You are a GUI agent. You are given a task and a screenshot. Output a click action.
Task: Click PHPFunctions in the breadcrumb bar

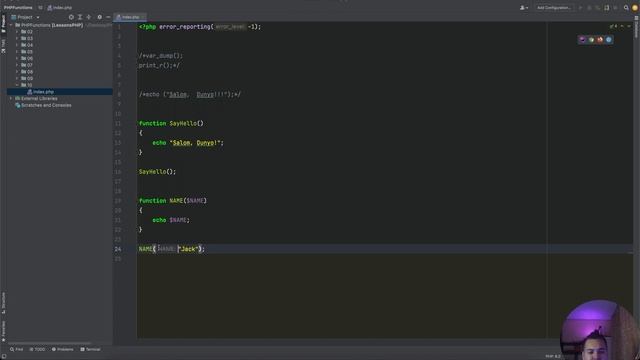click(18, 7)
